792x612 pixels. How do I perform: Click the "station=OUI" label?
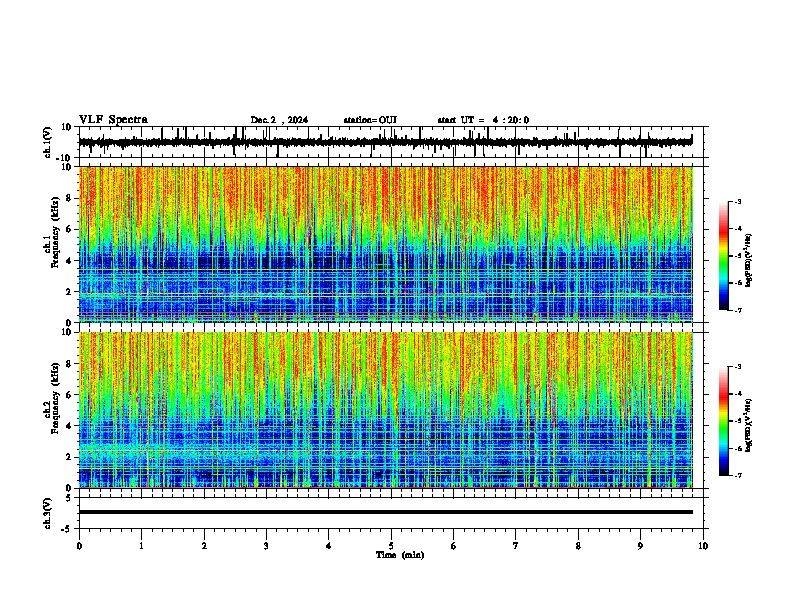pos(370,120)
